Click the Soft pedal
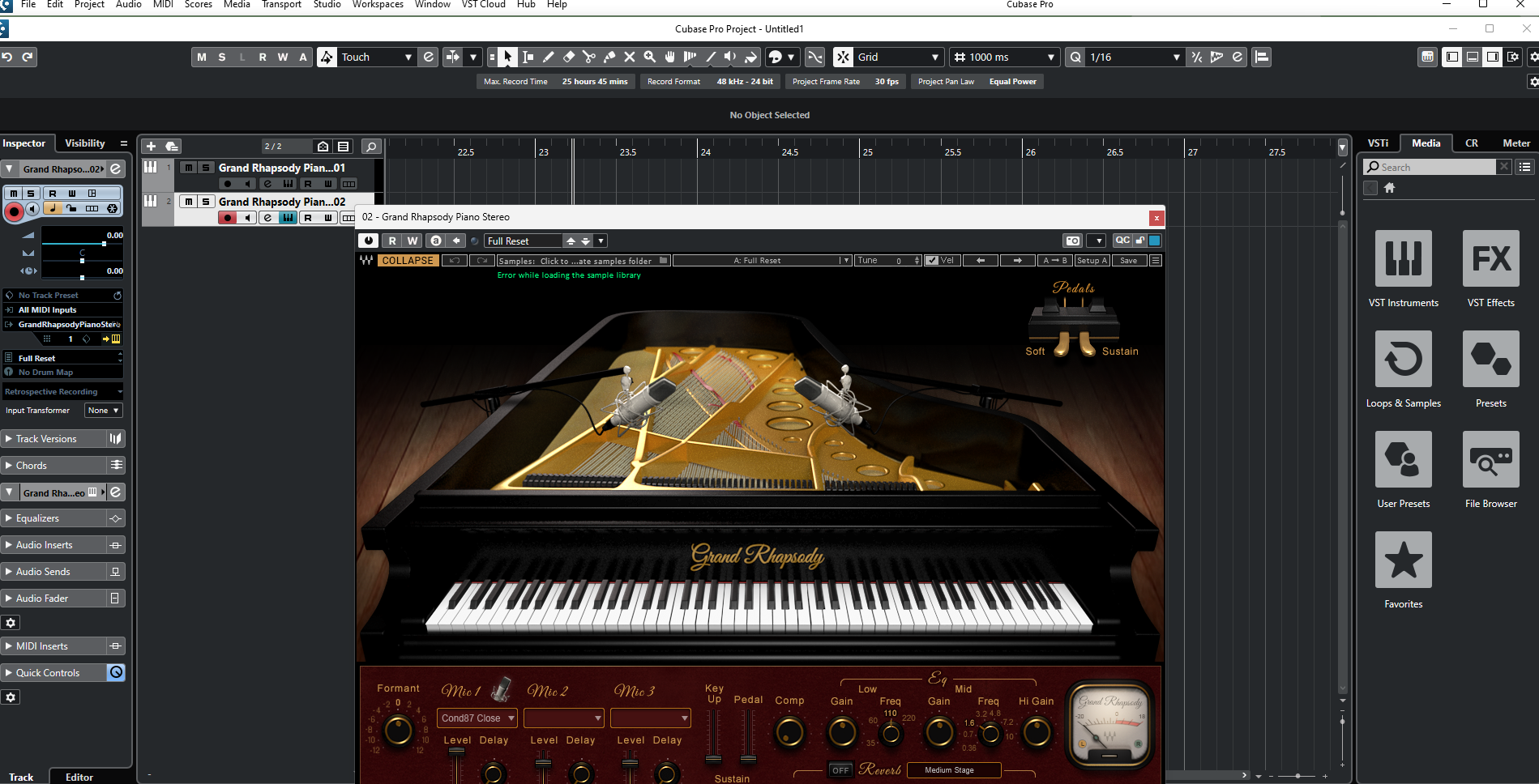Screen dimensions: 1539x784 1061,344
